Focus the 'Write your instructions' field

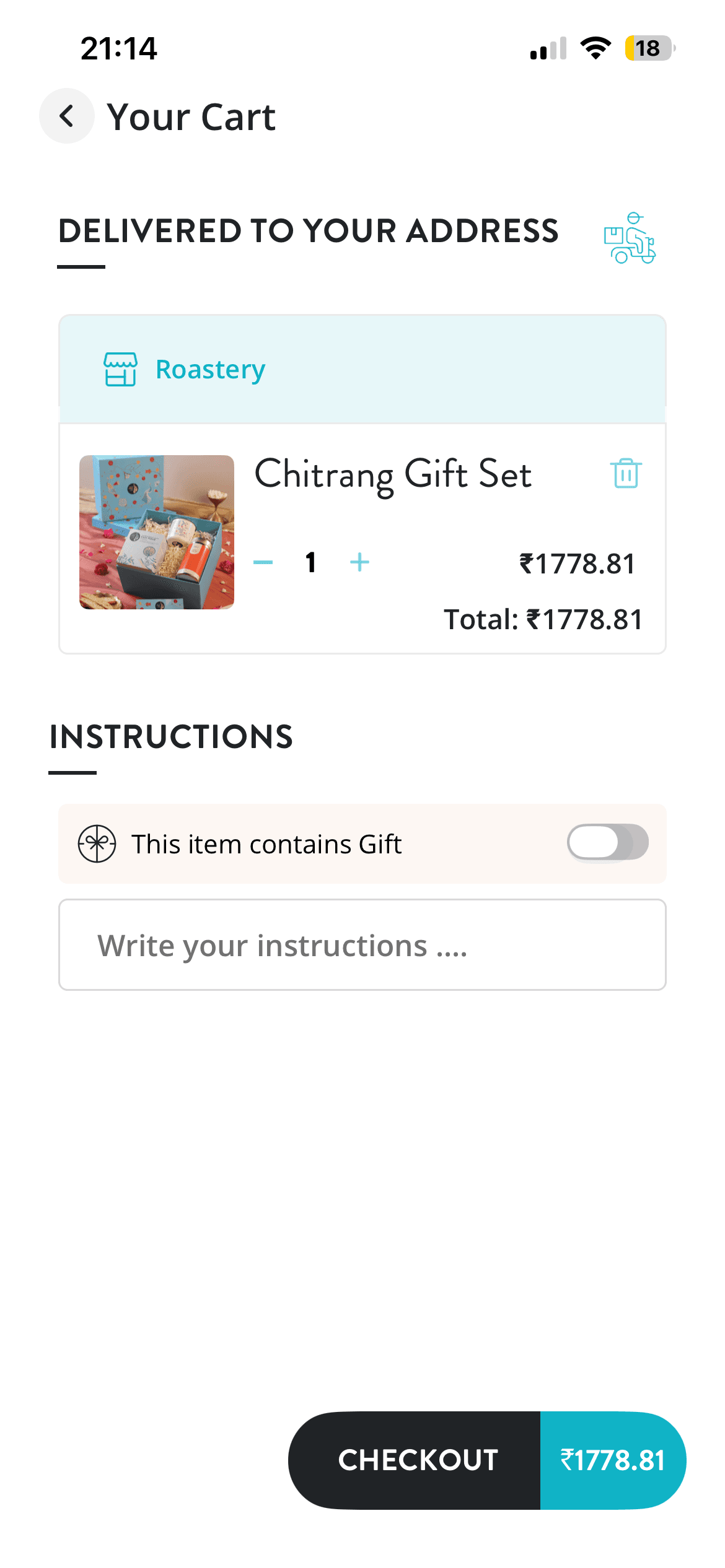point(362,945)
